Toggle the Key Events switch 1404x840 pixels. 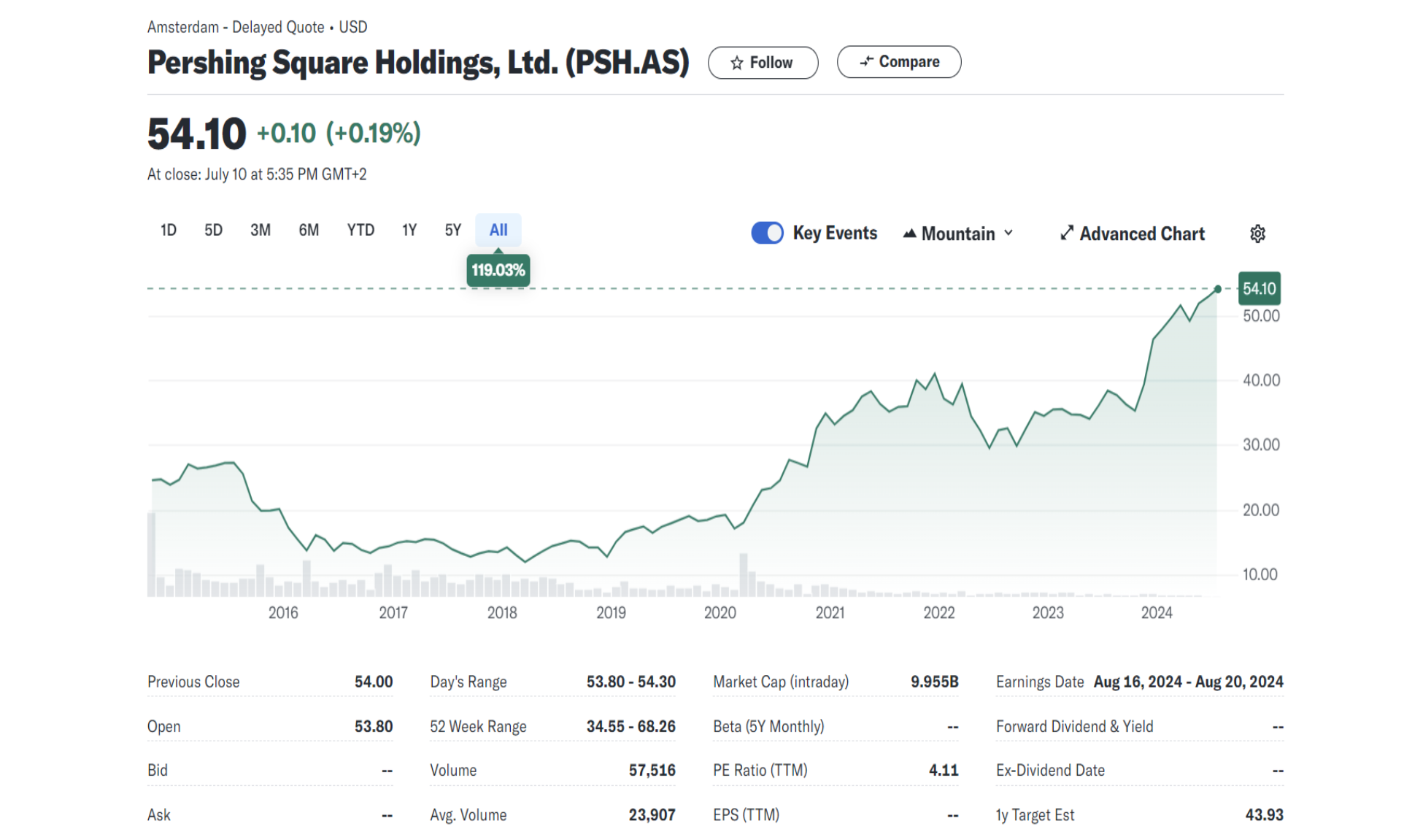pyautogui.click(x=767, y=233)
